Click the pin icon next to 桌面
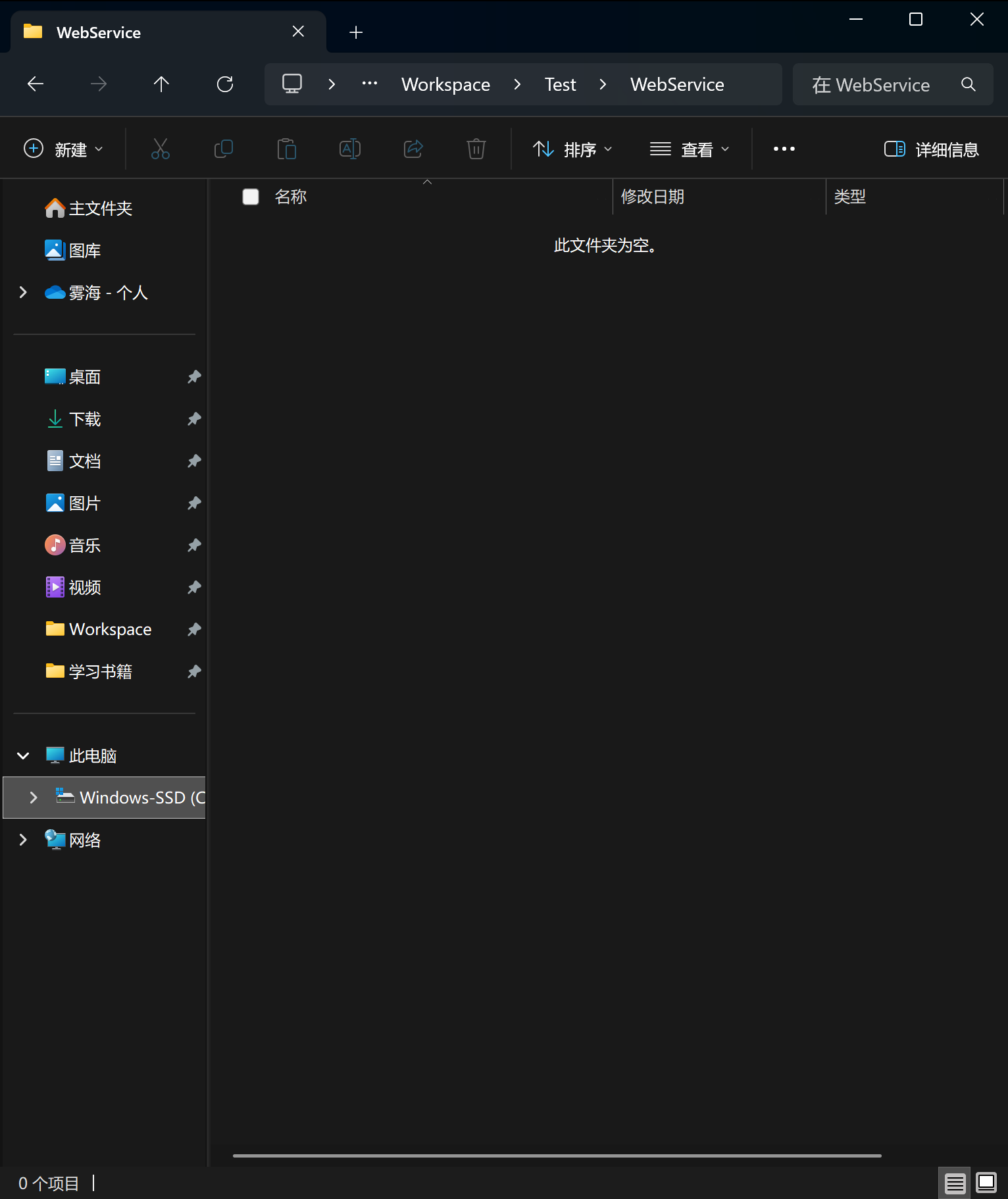 (x=194, y=377)
